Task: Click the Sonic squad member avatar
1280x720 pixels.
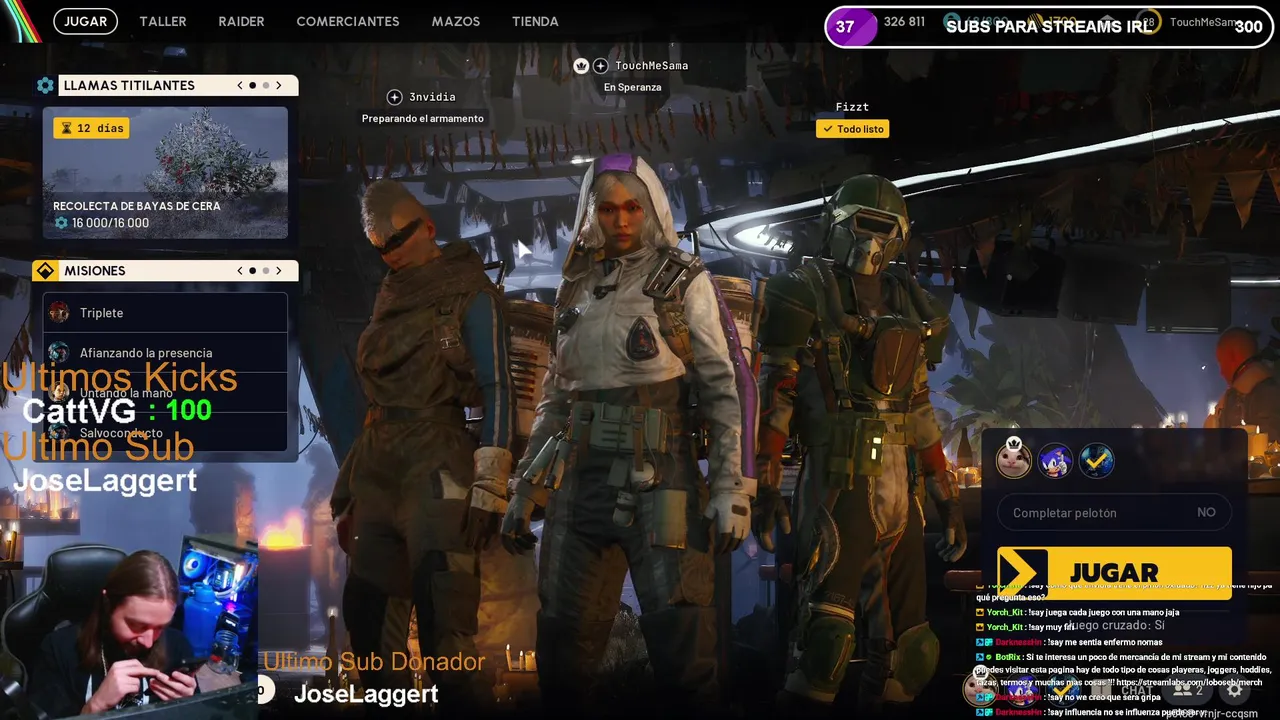Action: 1055,461
